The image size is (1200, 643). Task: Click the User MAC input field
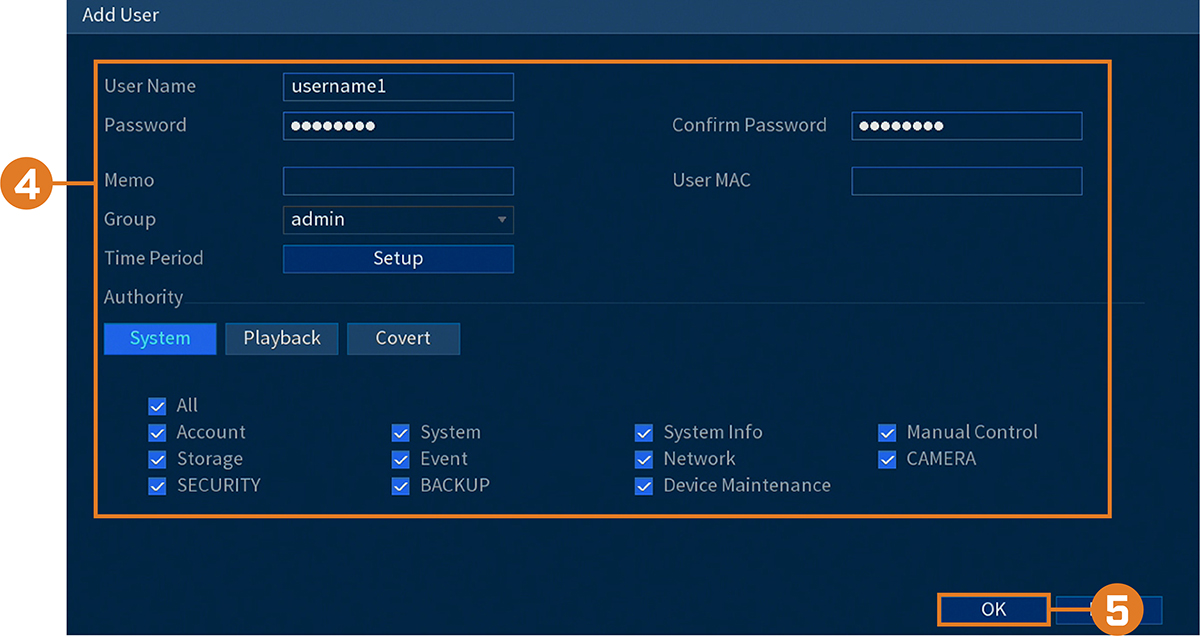pos(967,181)
